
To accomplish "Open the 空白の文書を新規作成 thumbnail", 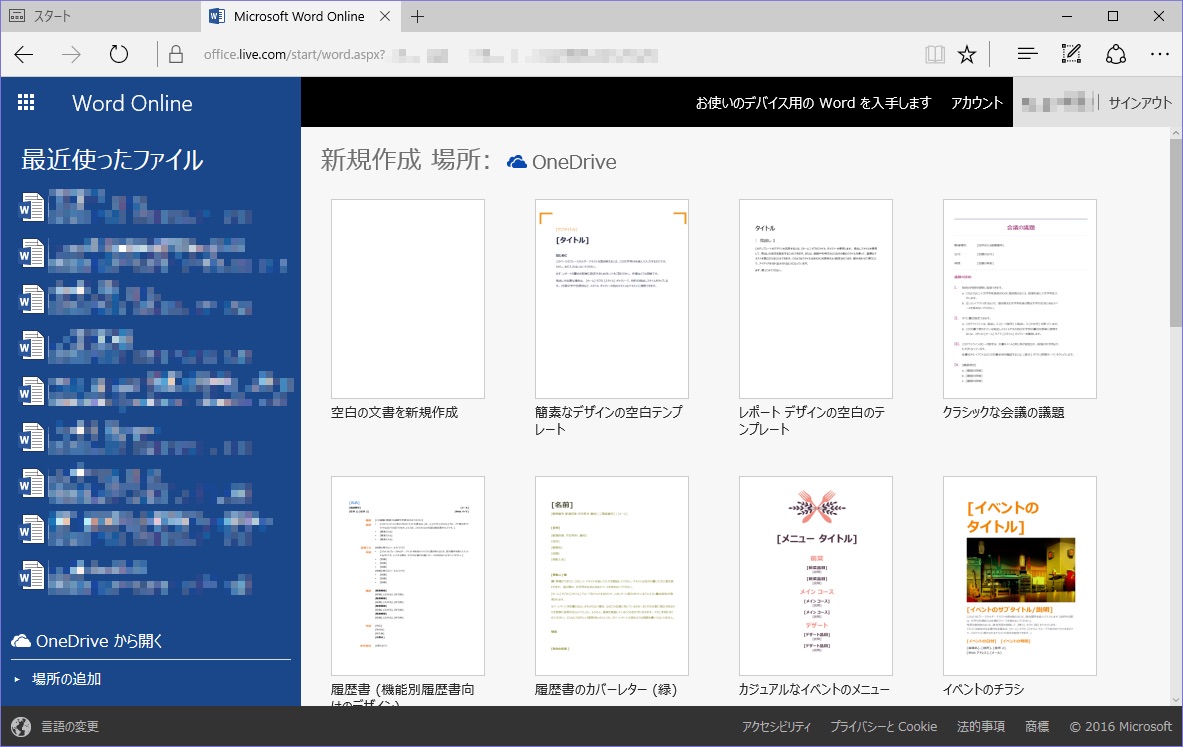I will click(408, 299).
